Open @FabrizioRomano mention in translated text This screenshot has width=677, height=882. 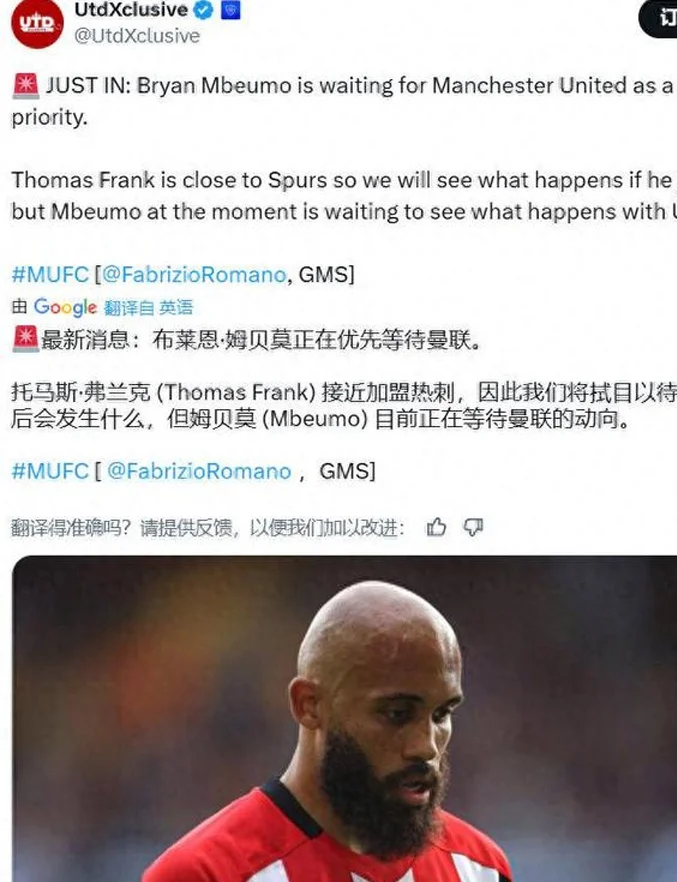[x=199, y=471]
